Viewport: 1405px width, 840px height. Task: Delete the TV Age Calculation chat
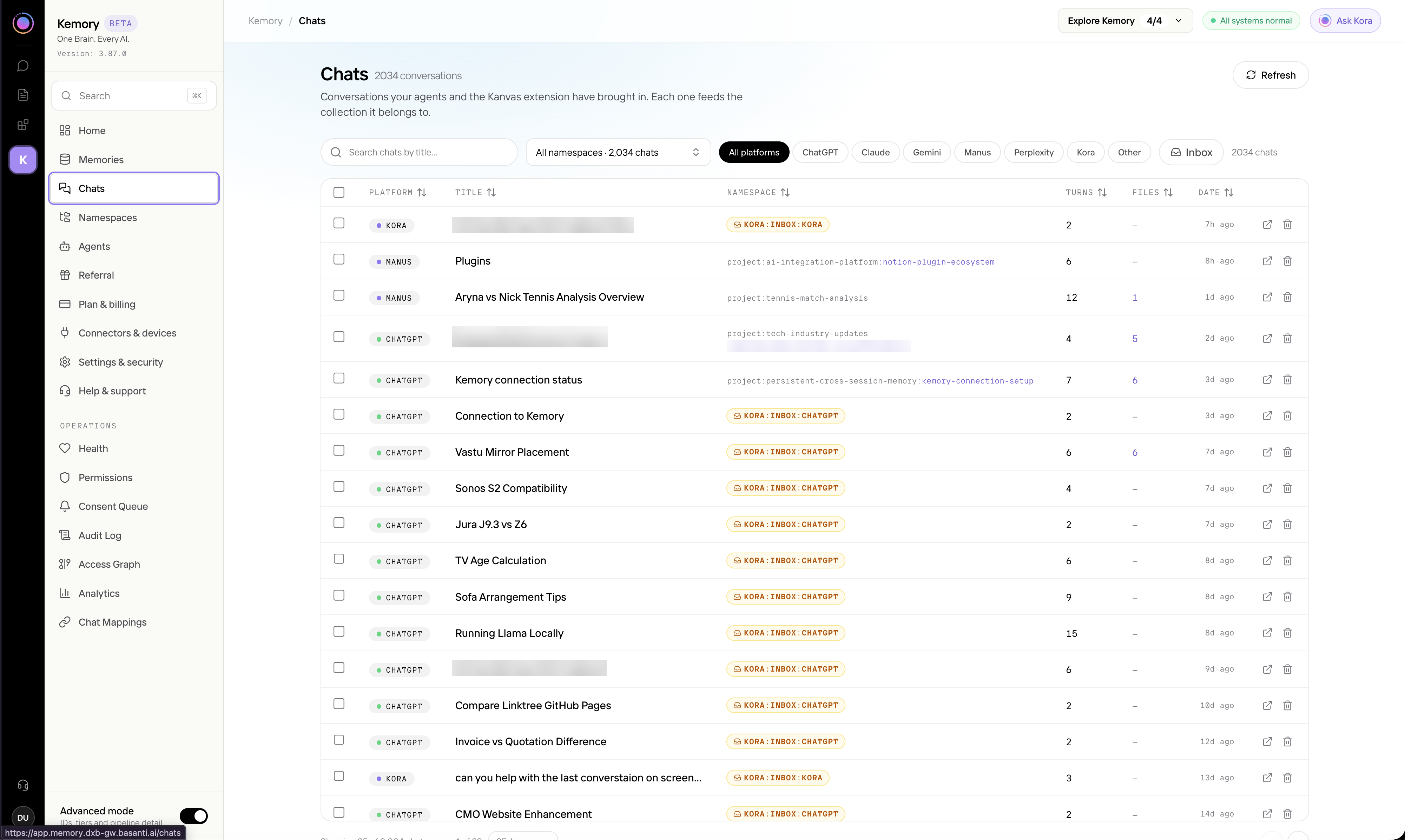point(1287,561)
